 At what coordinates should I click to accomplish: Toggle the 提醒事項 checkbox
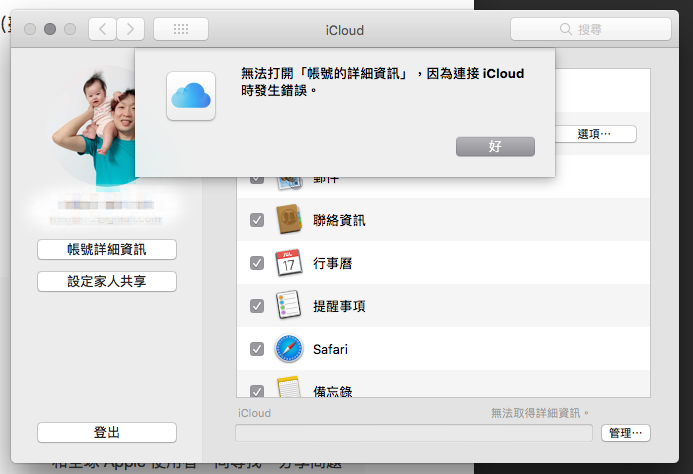click(x=257, y=306)
